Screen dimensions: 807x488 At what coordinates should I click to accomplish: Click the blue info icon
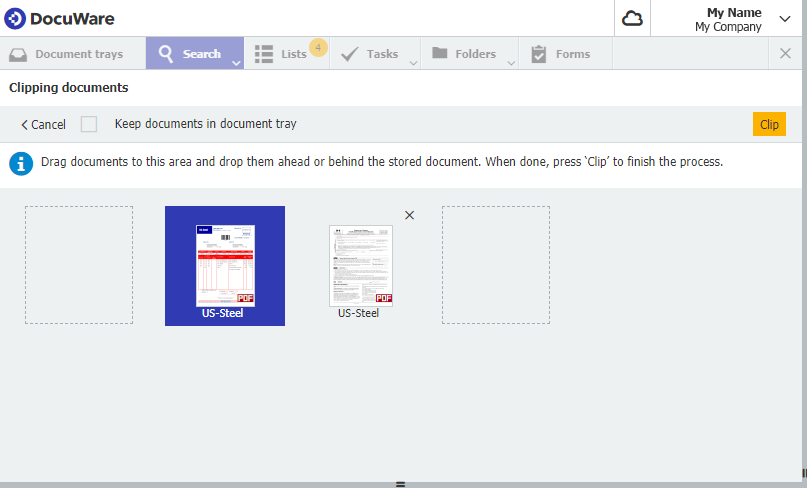(x=21, y=163)
